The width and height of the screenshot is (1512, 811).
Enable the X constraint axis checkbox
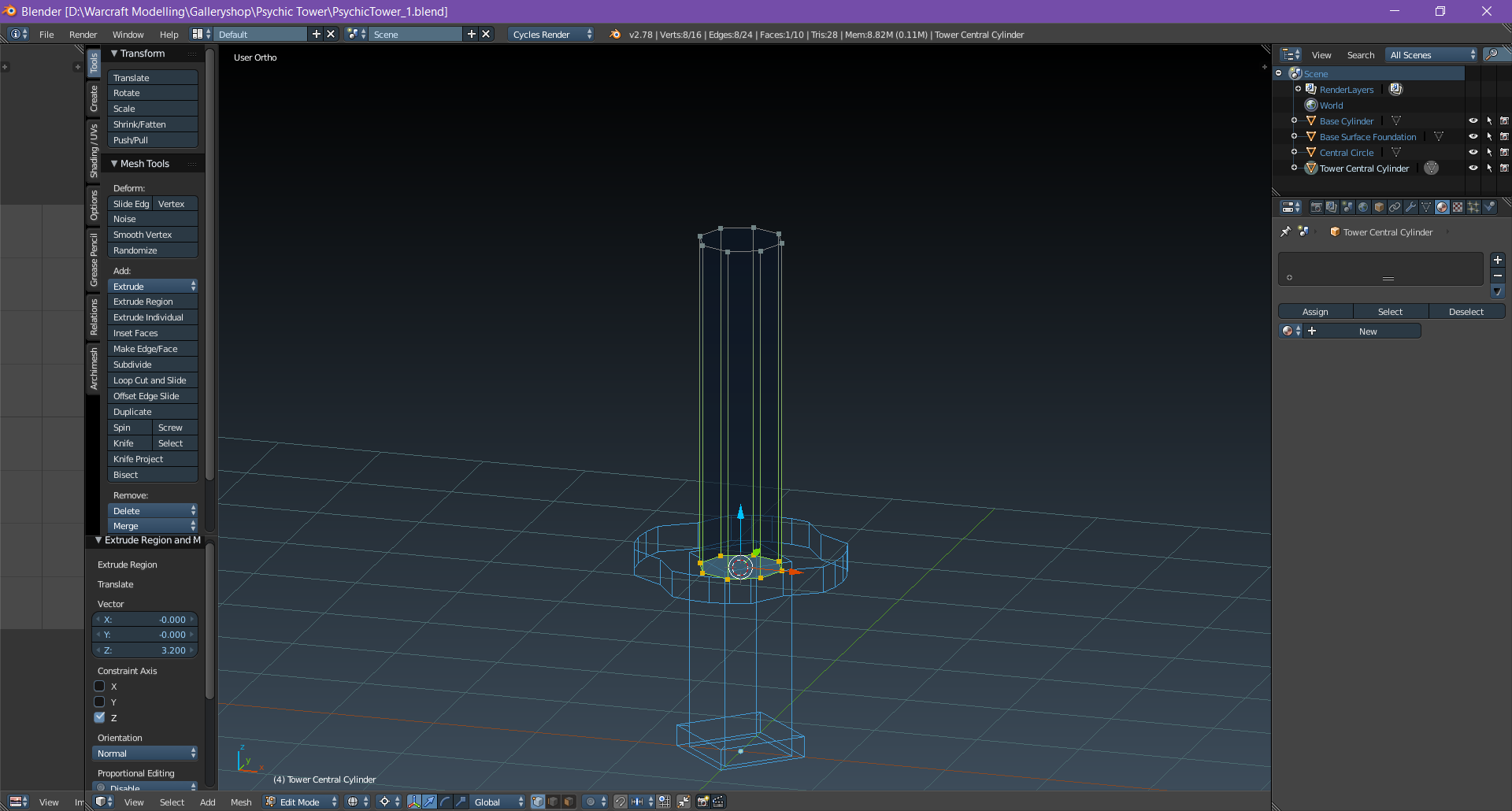point(99,687)
